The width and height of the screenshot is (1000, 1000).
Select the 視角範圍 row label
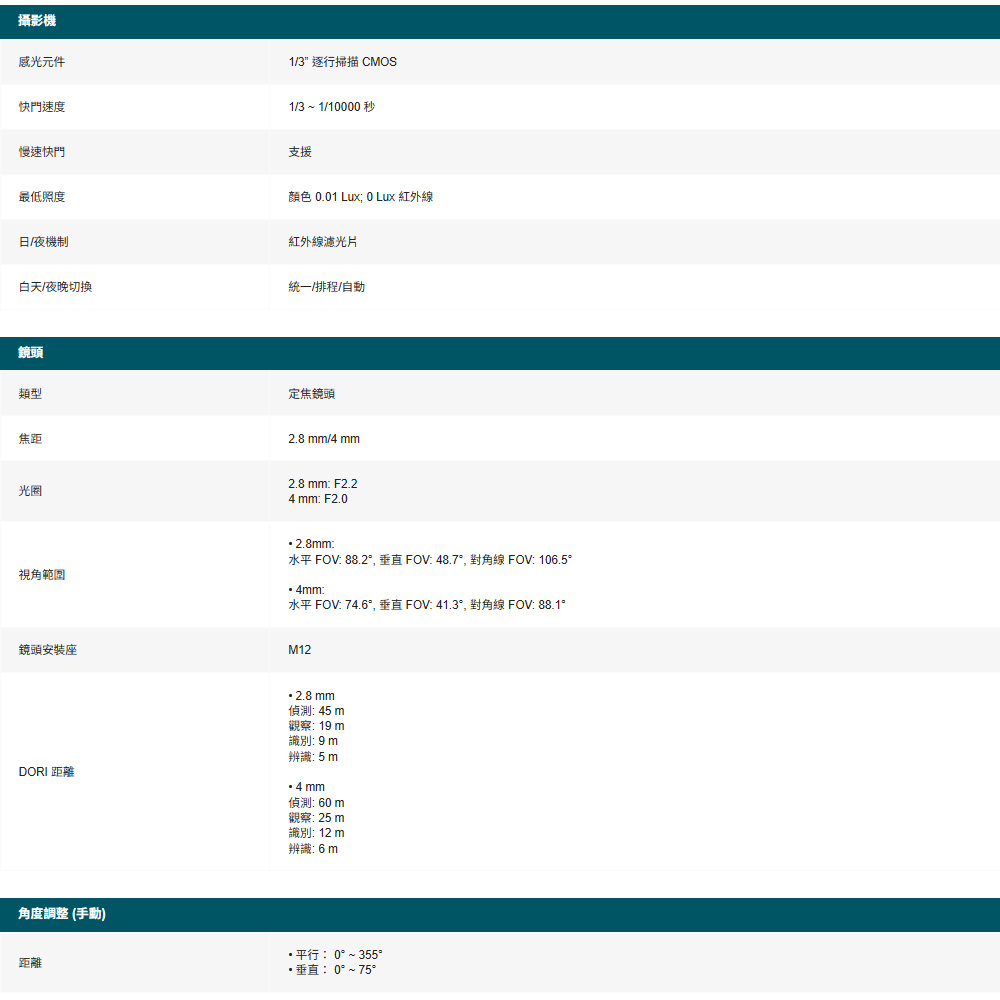click(x=42, y=575)
